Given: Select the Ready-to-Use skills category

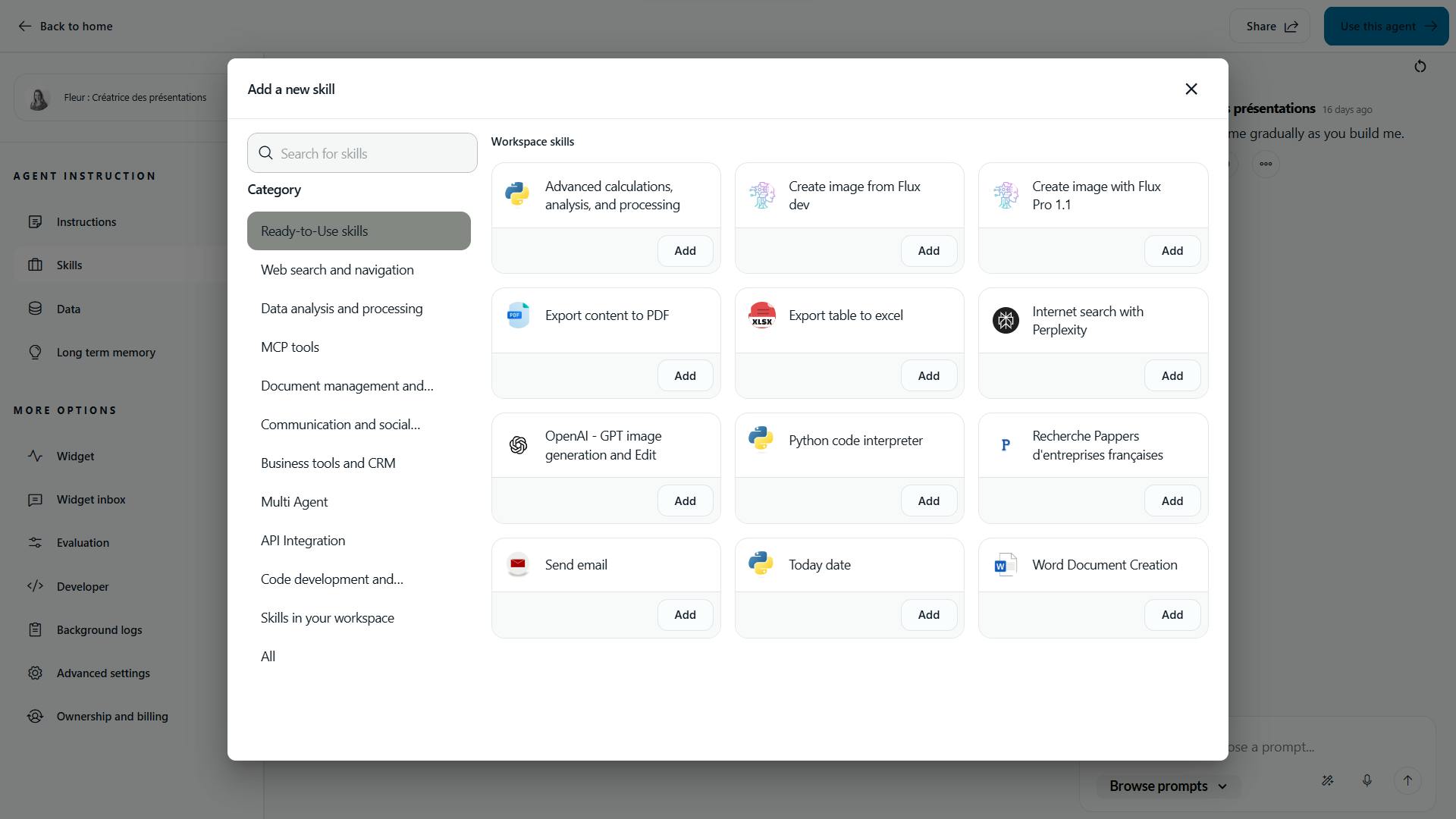Looking at the screenshot, I should (x=313, y=231).
